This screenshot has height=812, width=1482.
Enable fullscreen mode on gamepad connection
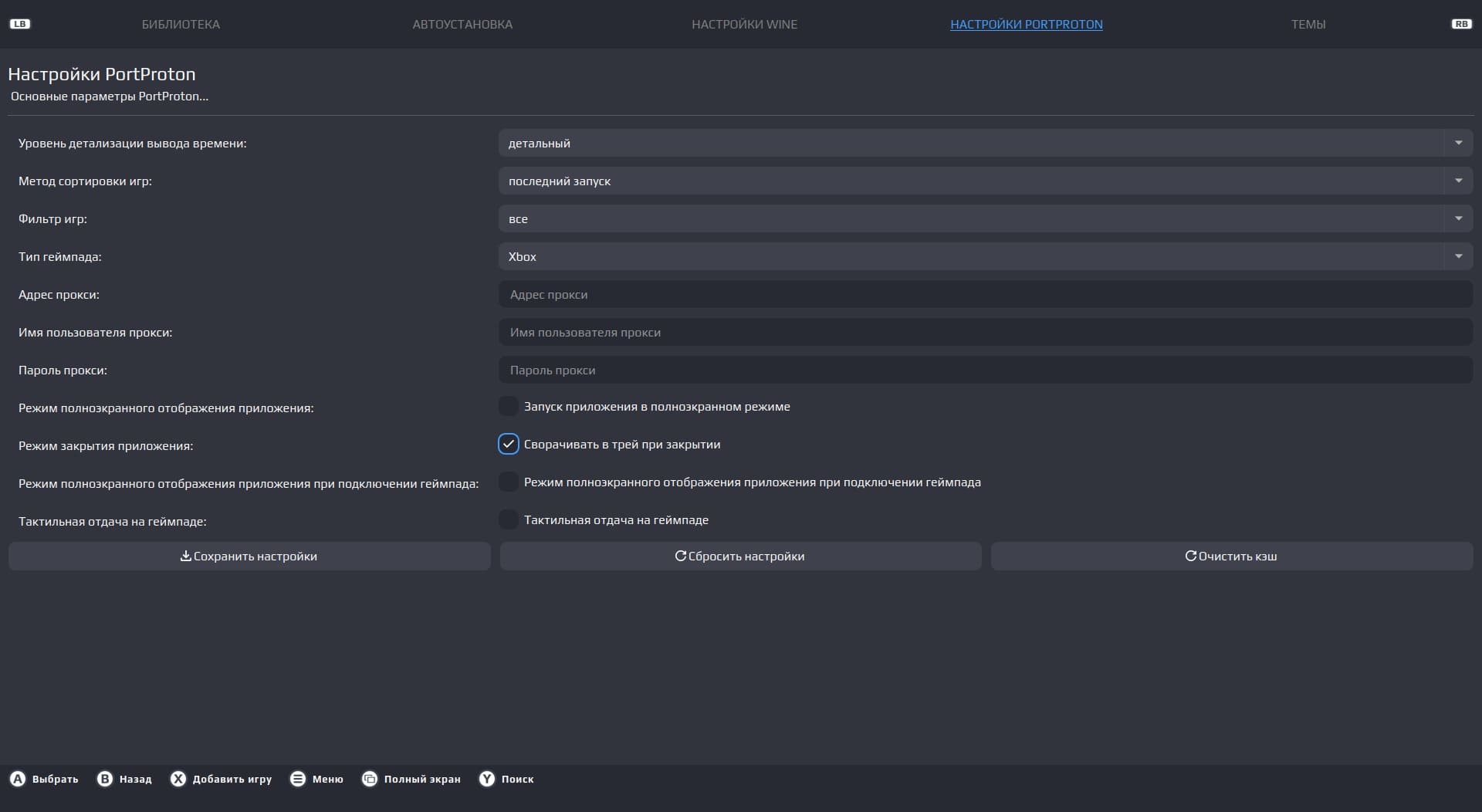(508, 482)
